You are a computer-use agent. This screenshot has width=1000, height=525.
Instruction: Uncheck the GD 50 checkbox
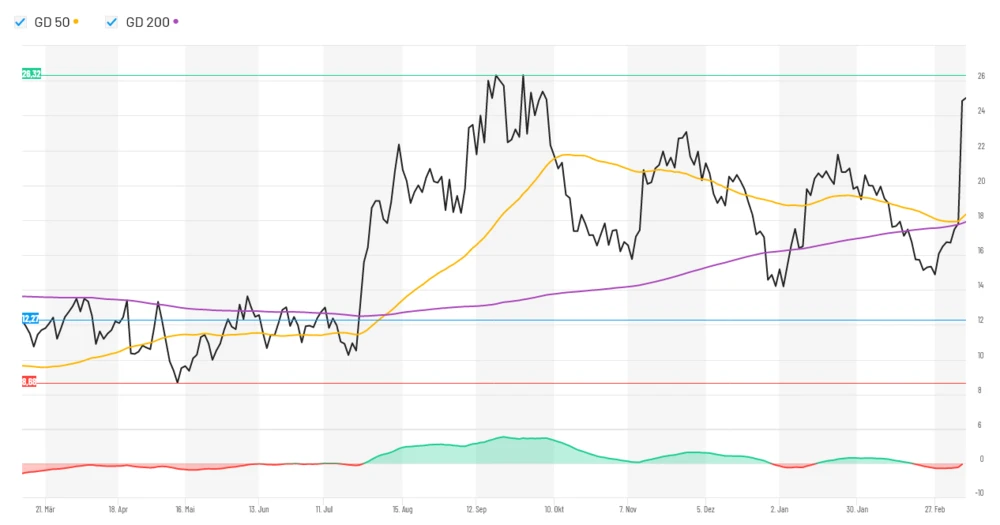(20, 22)
